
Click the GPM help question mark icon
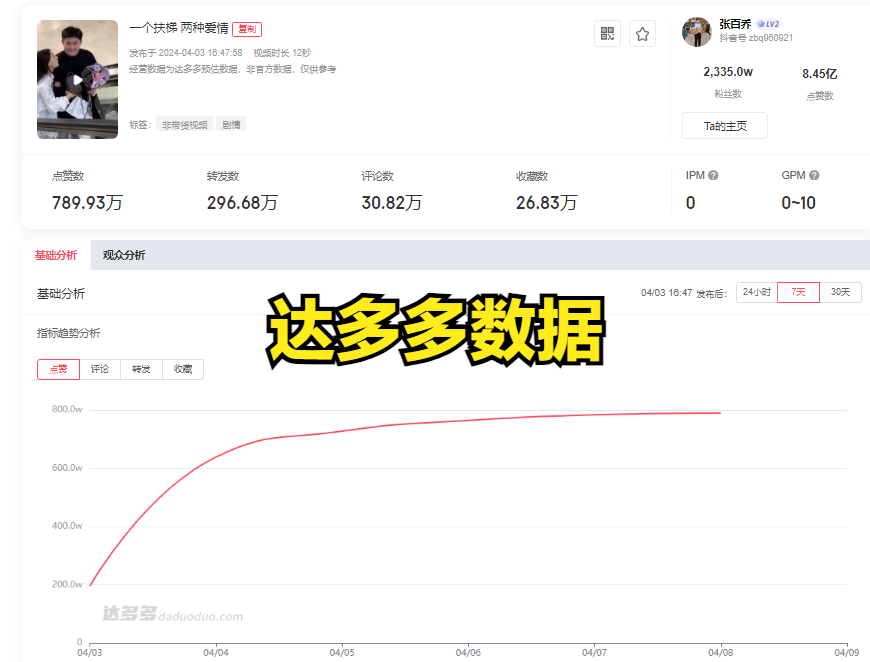(814, 176)
